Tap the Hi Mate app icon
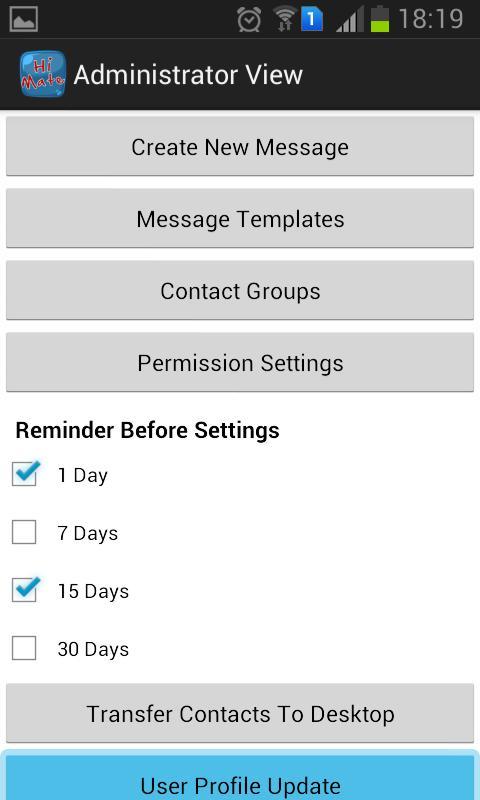 coord(43,74)
